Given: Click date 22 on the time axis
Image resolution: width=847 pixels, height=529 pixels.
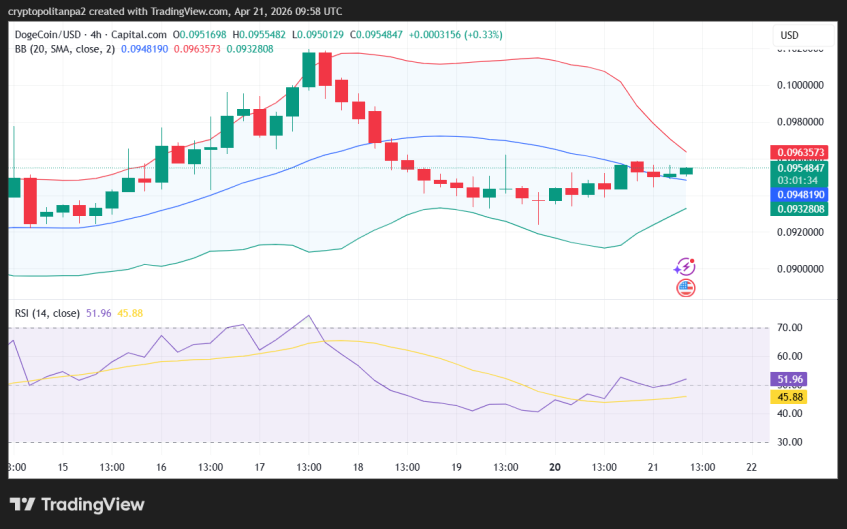Looking at the screenshot, I should click(751, 467).
